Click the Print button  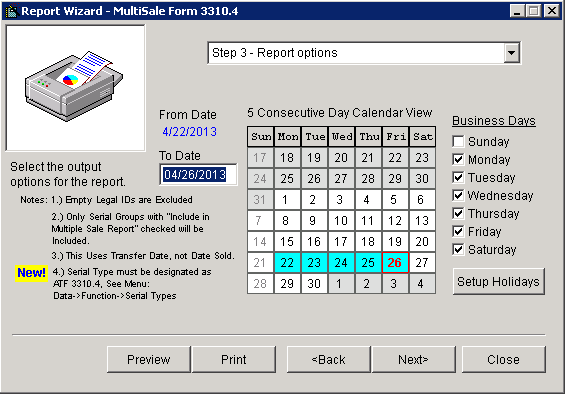234,359
